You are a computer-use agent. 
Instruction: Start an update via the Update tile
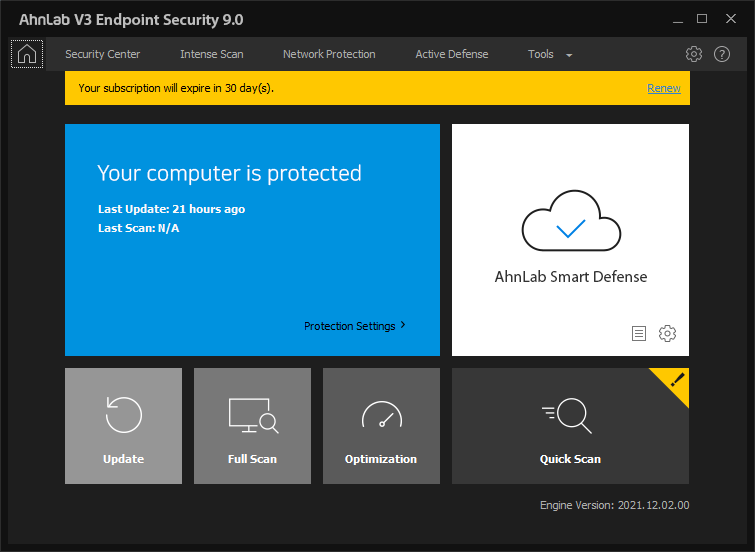tap(123, 426)
